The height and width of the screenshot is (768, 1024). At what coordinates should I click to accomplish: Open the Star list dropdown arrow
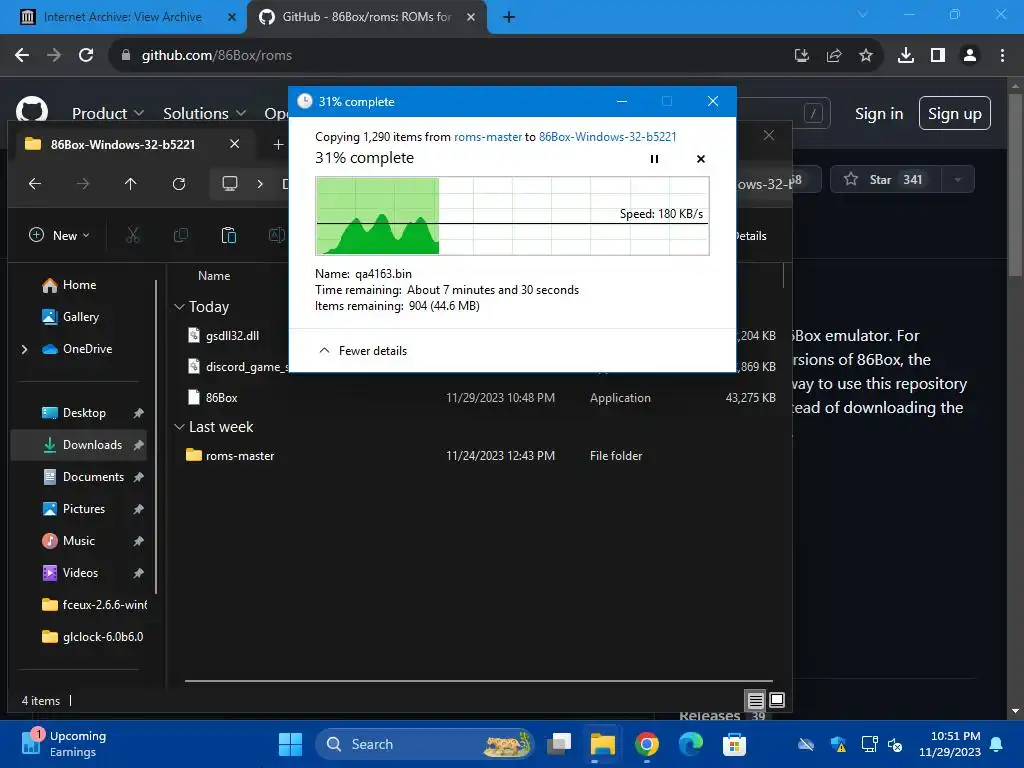pos(958,180)
